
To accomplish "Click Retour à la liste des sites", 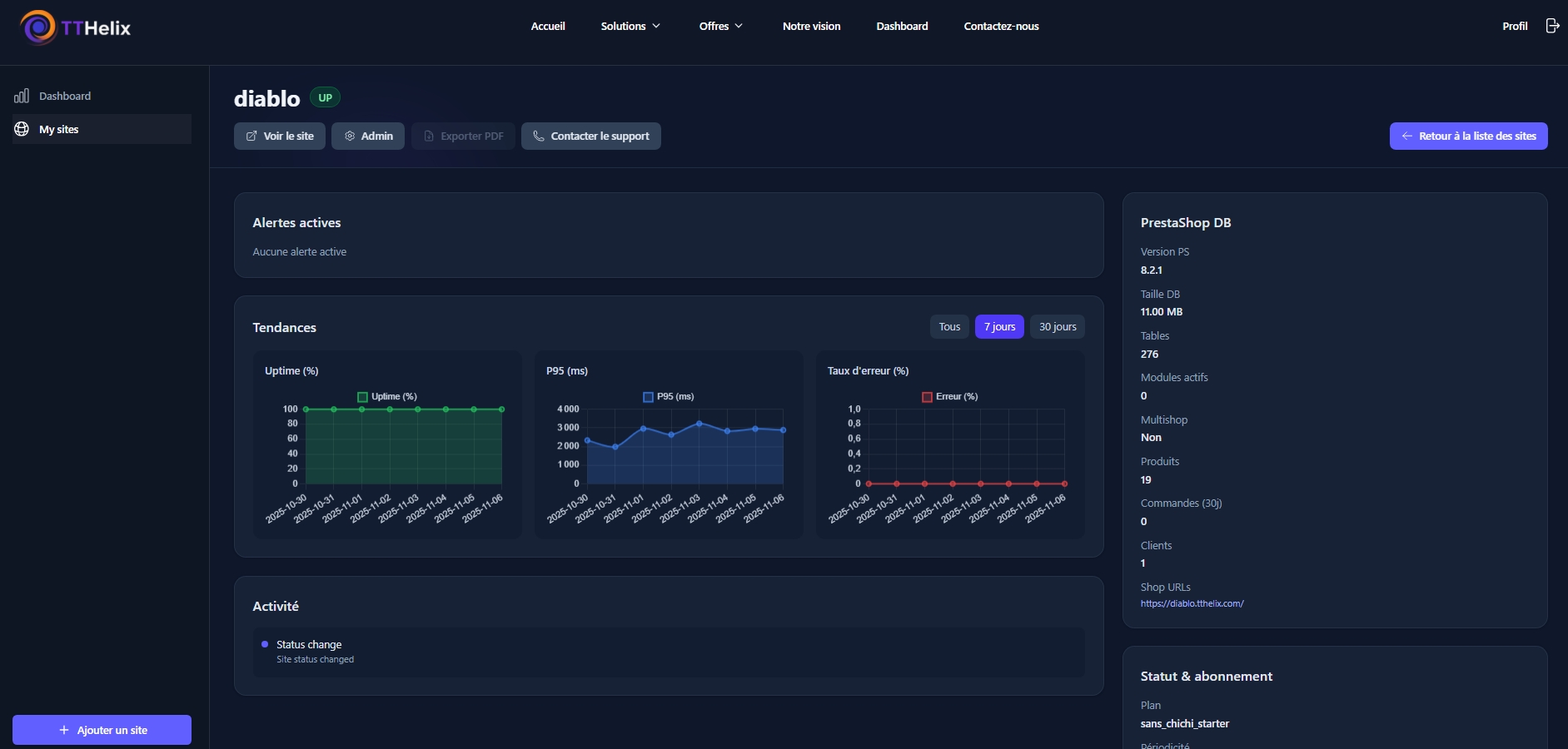I will [x=1469, y=136].
